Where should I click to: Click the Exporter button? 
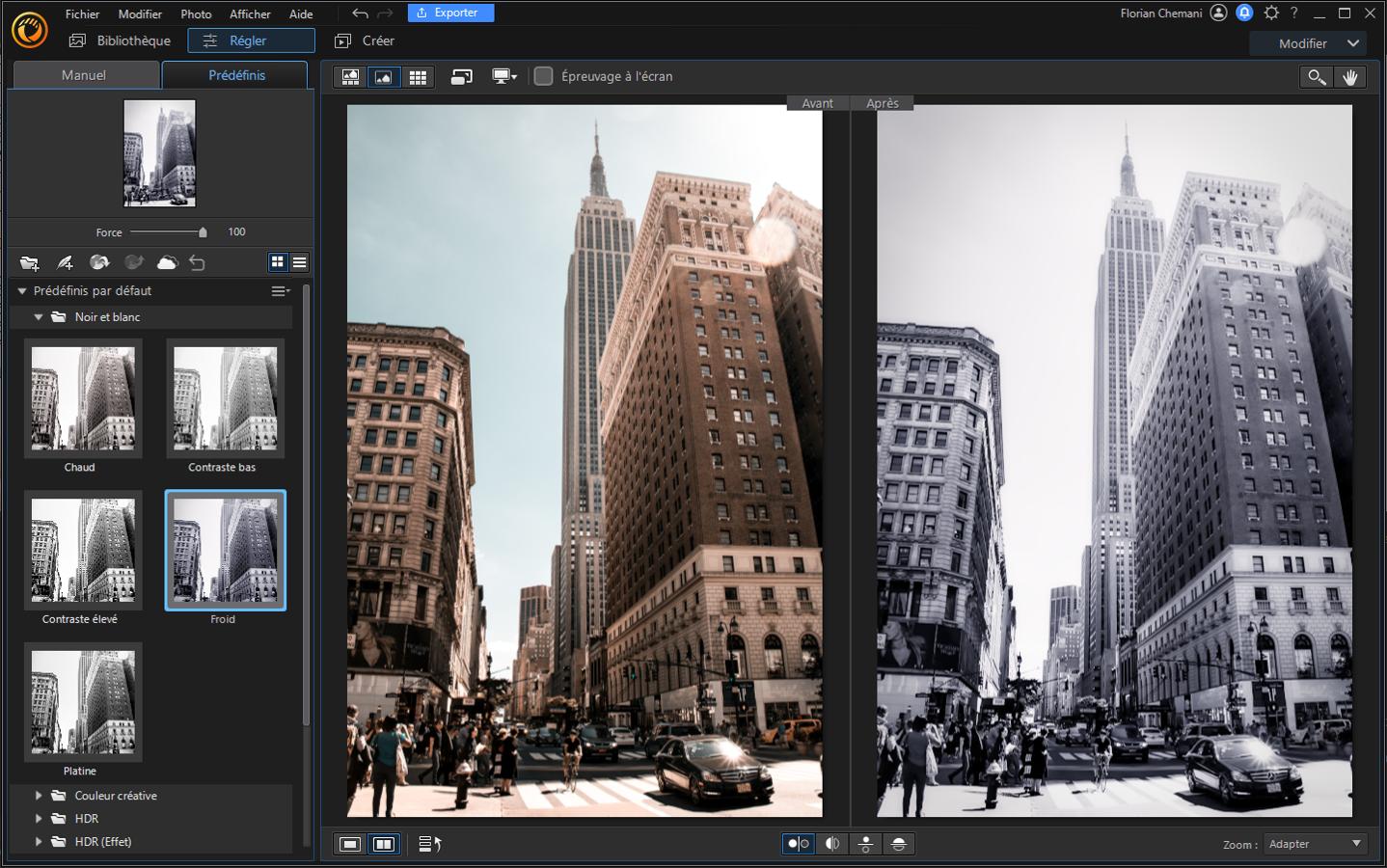click(450, 13)
